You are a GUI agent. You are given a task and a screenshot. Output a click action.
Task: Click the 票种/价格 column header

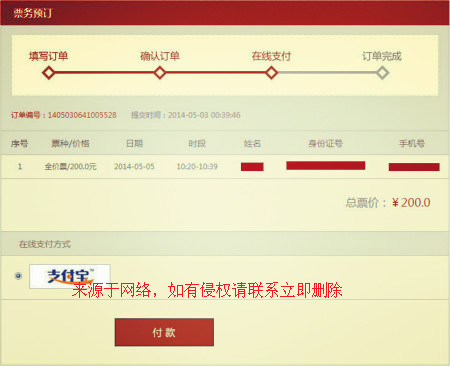70,144
